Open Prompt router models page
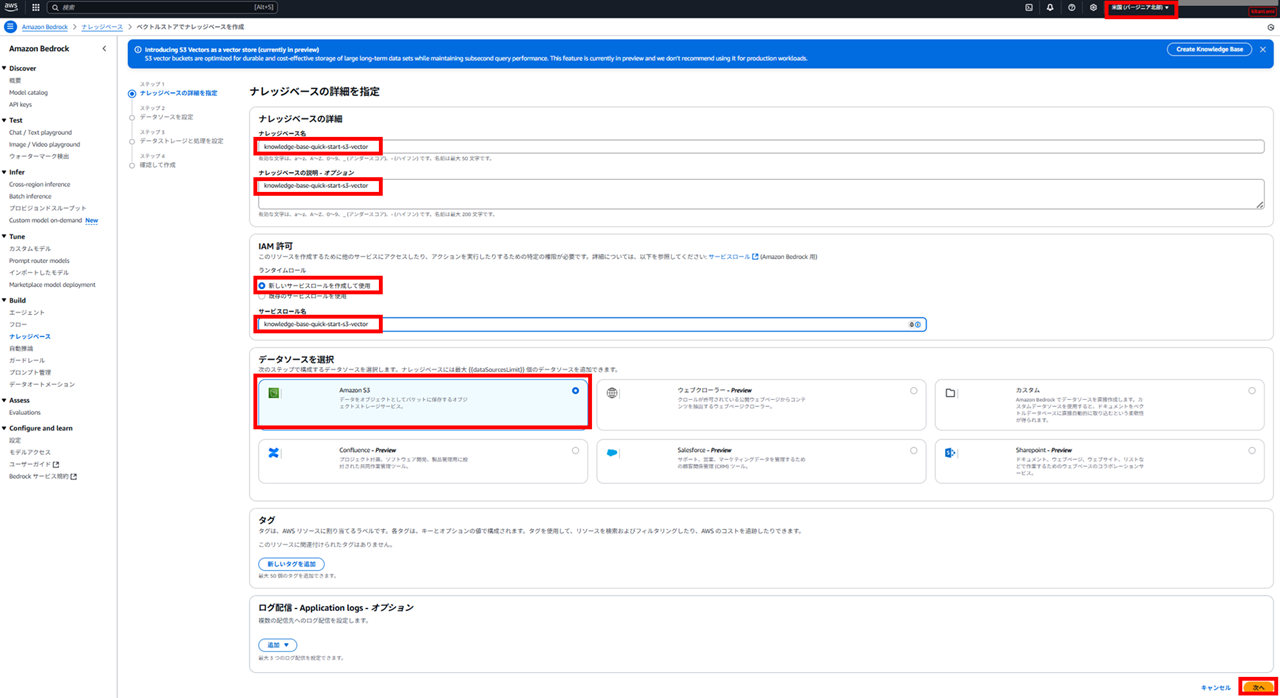 click(39, 260)
